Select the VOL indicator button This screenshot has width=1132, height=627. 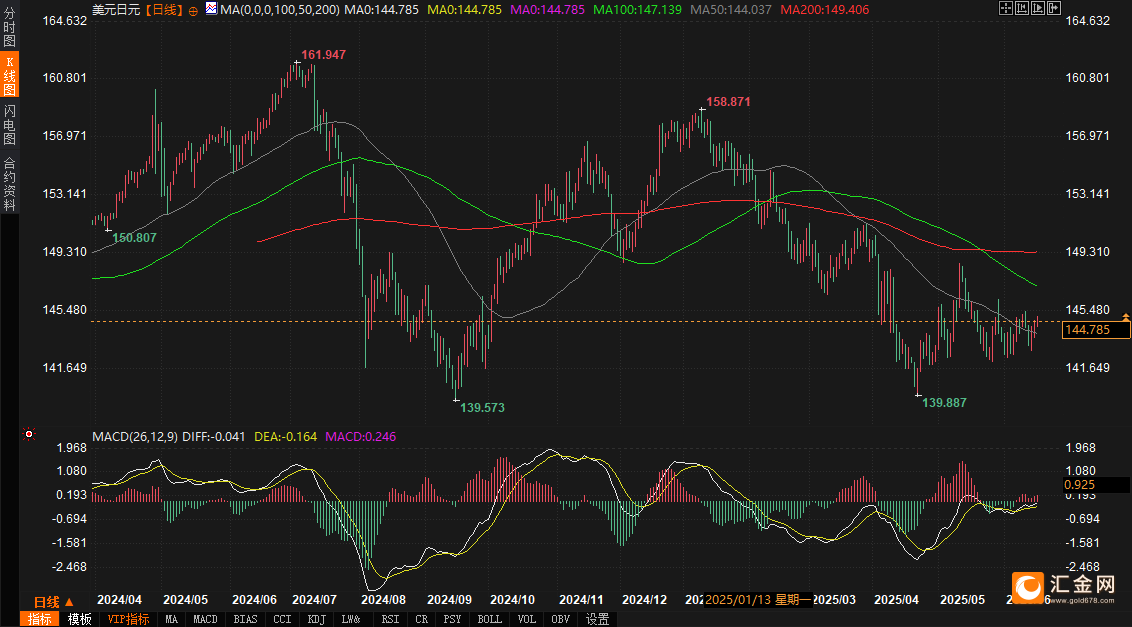(527, 619)
